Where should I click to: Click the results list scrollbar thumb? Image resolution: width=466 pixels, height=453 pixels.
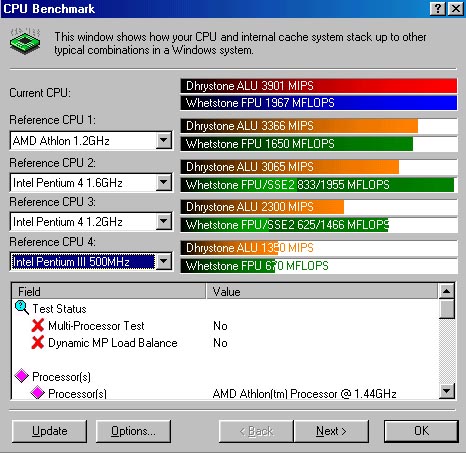click(x=447, y=309)
